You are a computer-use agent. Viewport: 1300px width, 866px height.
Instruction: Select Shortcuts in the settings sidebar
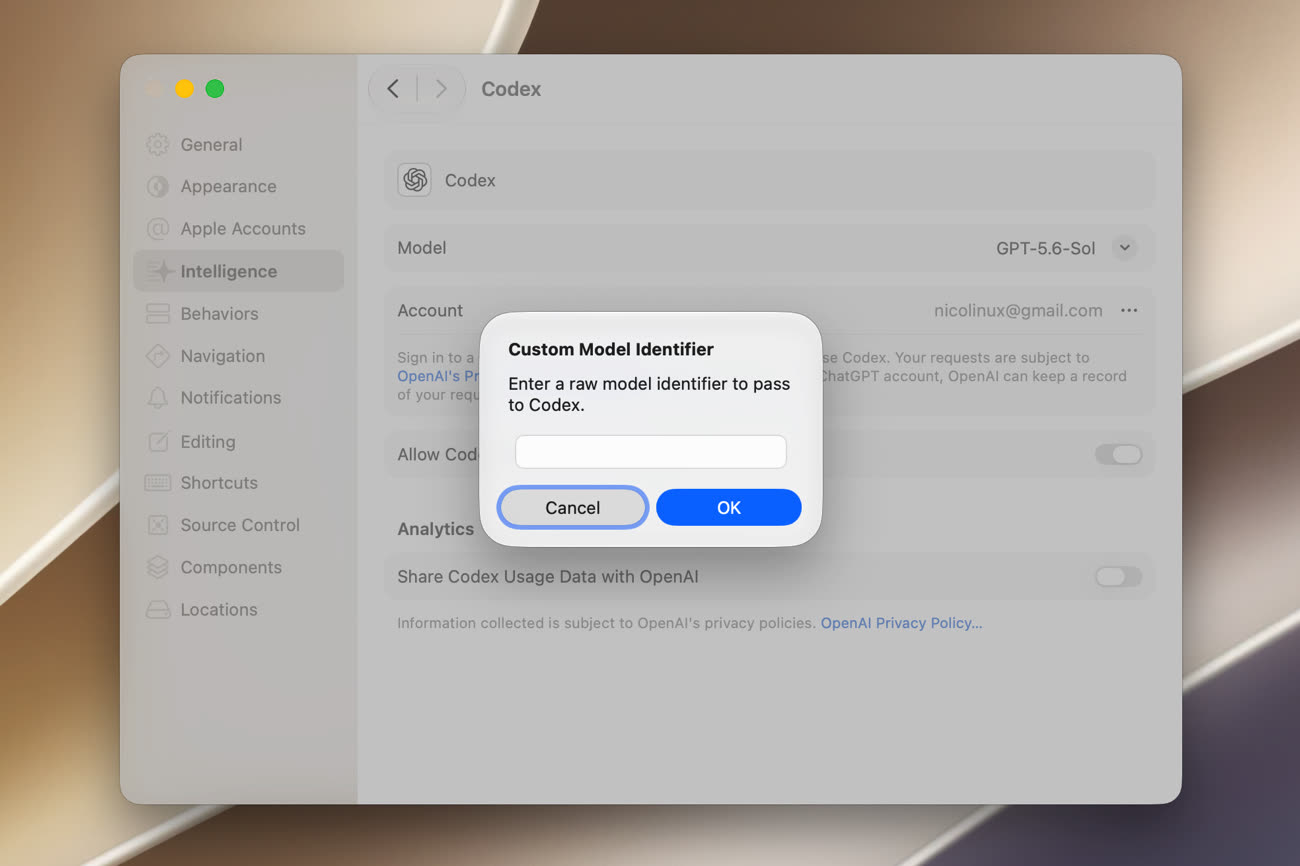[x=238, y=483]
